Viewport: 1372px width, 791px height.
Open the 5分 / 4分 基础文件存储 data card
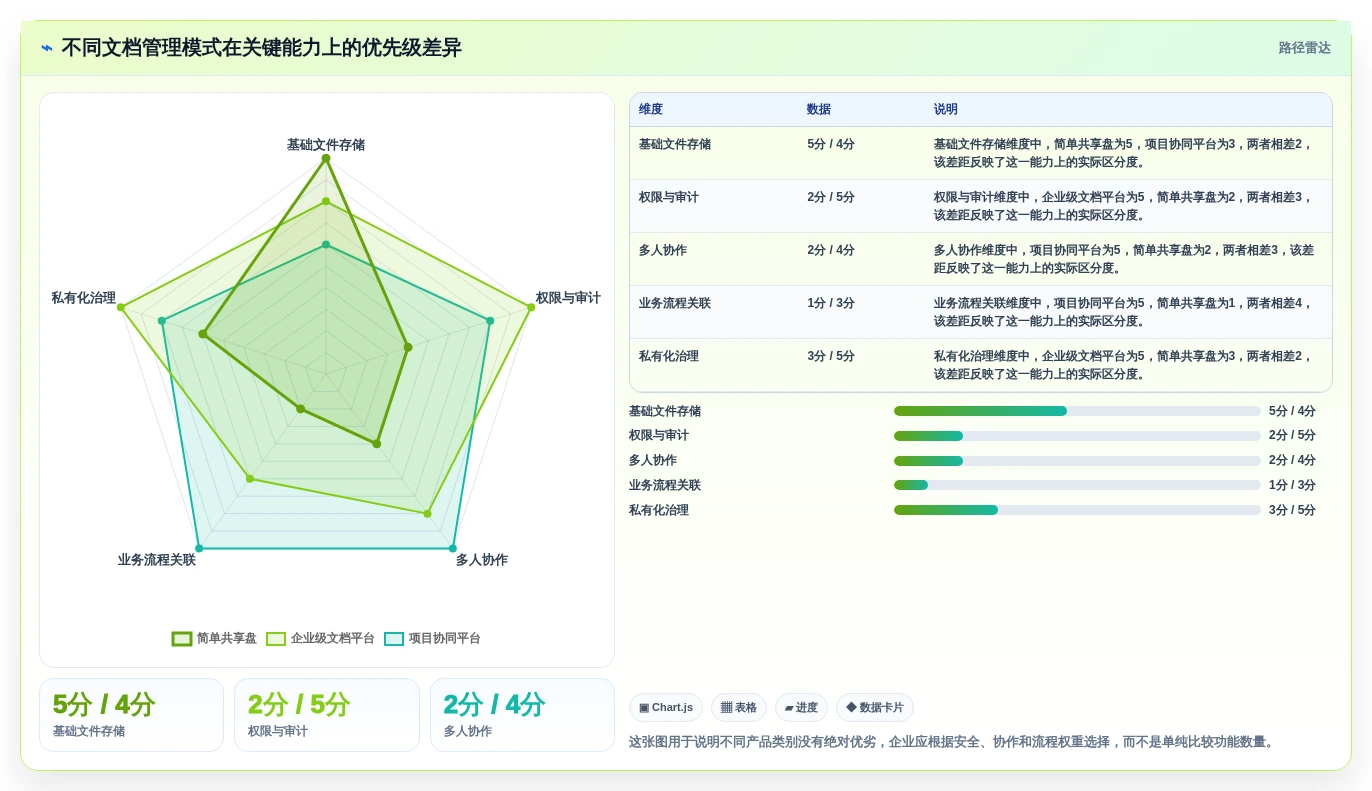(131, 715)
